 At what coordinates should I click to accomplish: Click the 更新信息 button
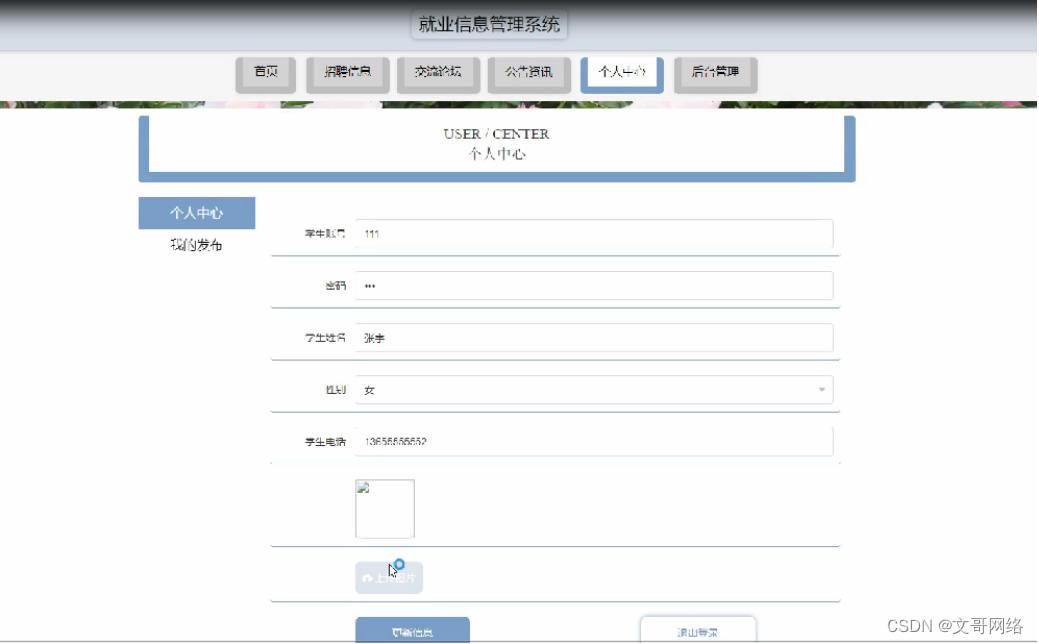click(412, 631)
